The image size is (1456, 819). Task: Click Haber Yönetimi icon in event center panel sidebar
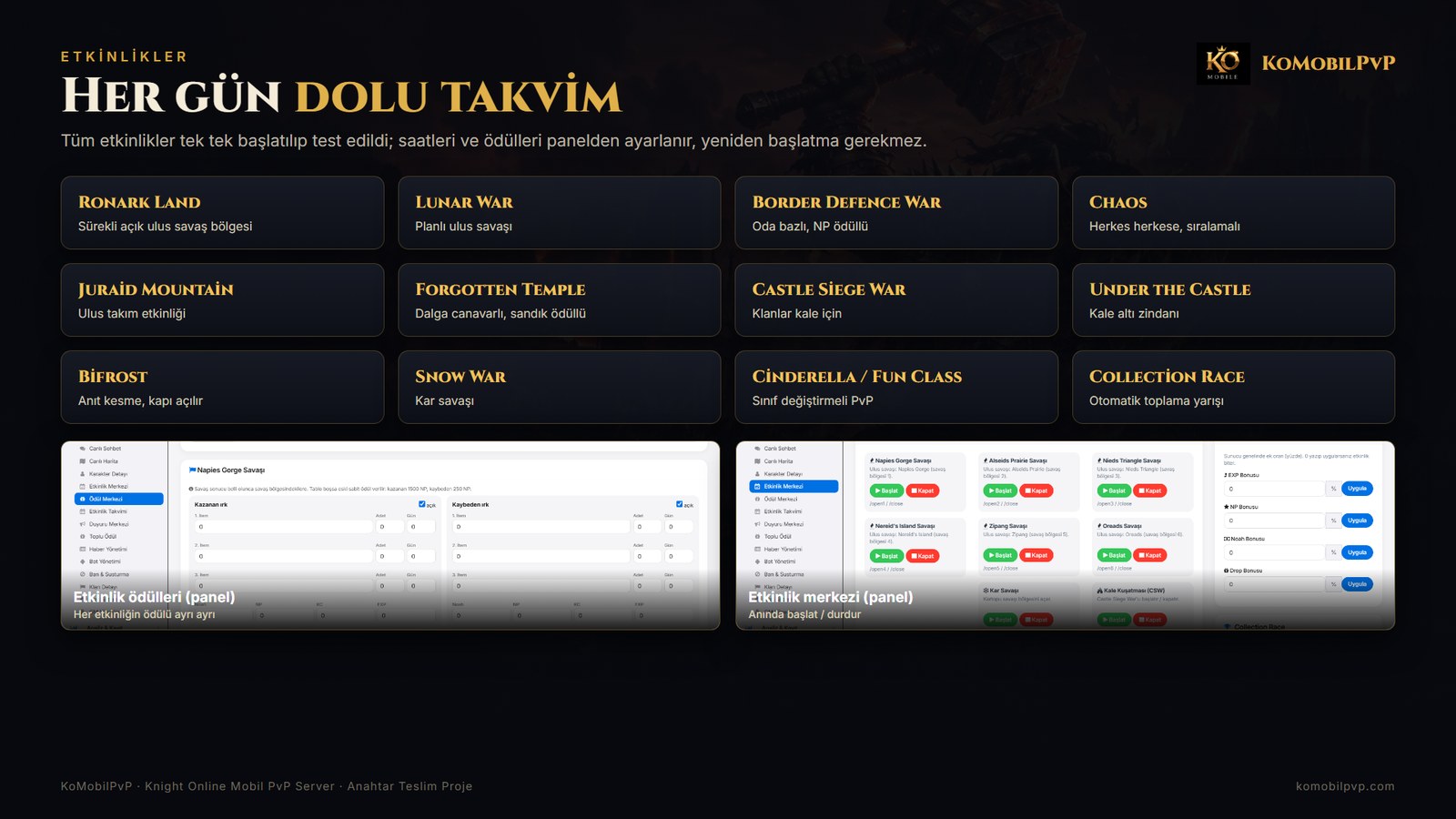tap(757, 550)
